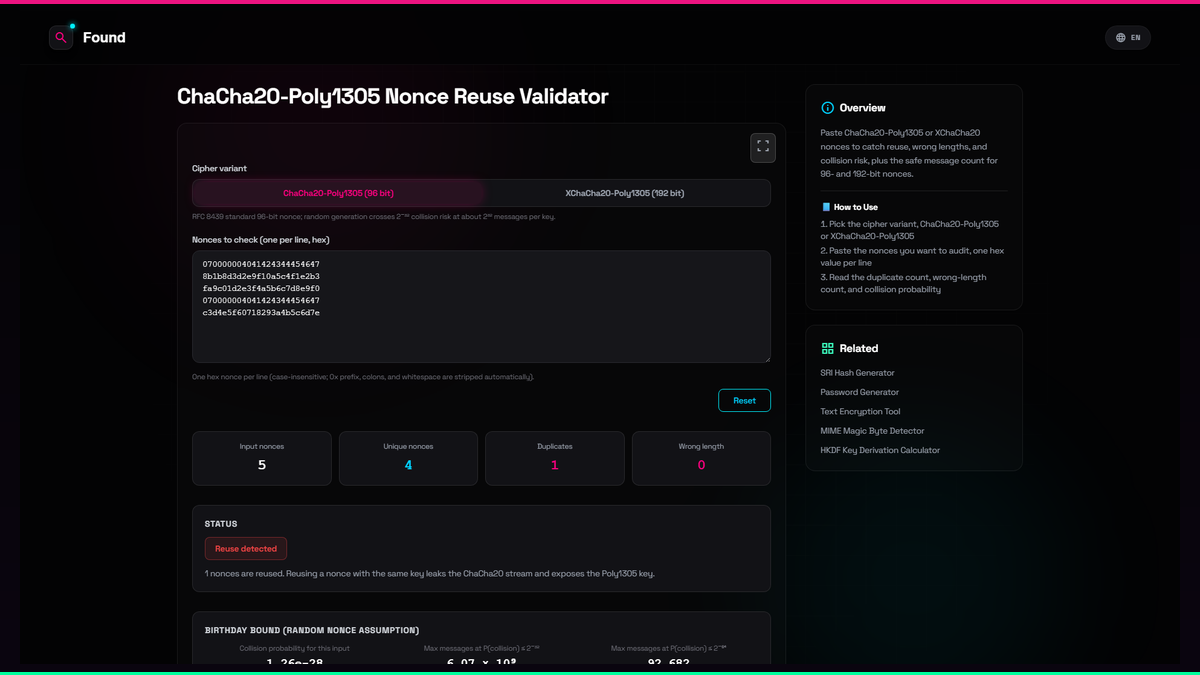Select ChaCha20-Poly1305 (96 bit) variant

[x=338, y=193]
